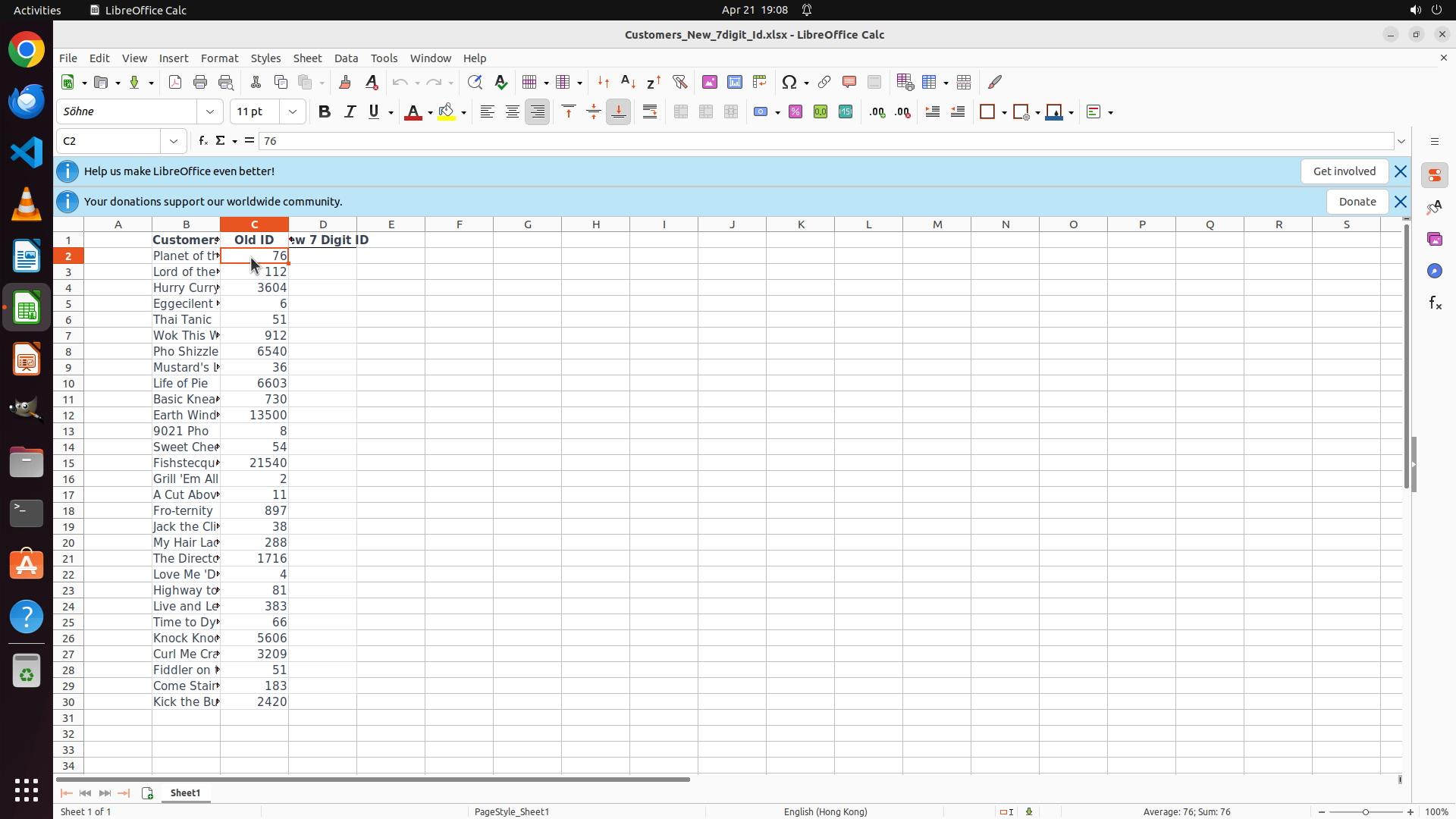This screenshot has height=819, width=1456.
Task: Toggle Wrap Text for the cell
Action: click(650, 111)
